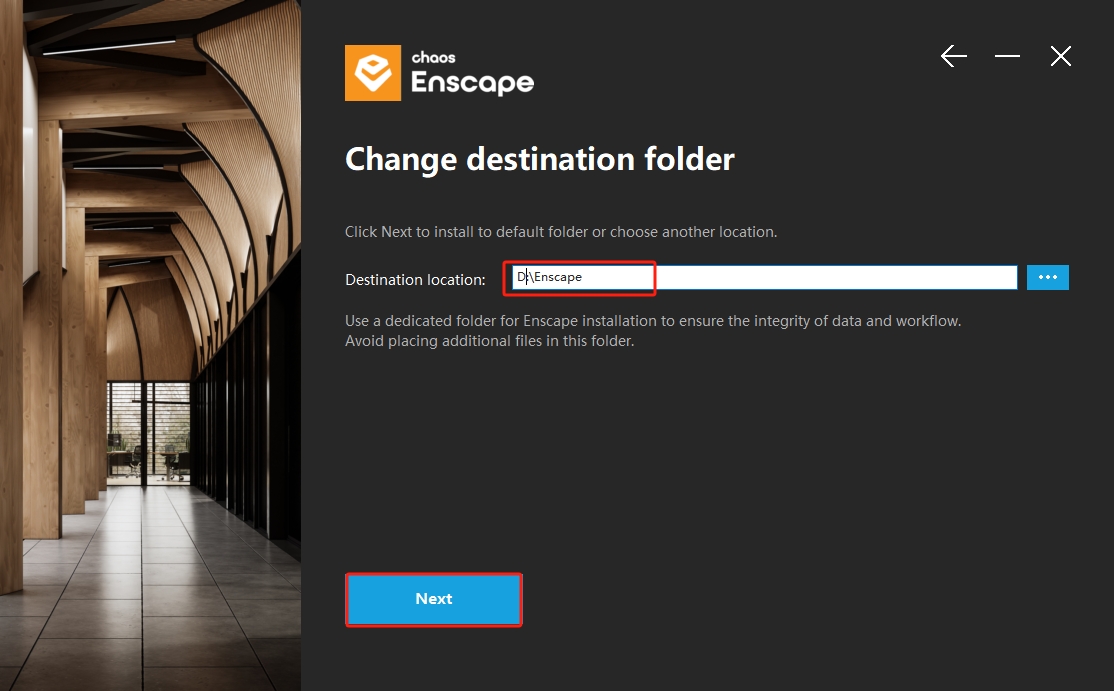
Task: Select the "Change destination folder" heading
Action: pos(539,159)
